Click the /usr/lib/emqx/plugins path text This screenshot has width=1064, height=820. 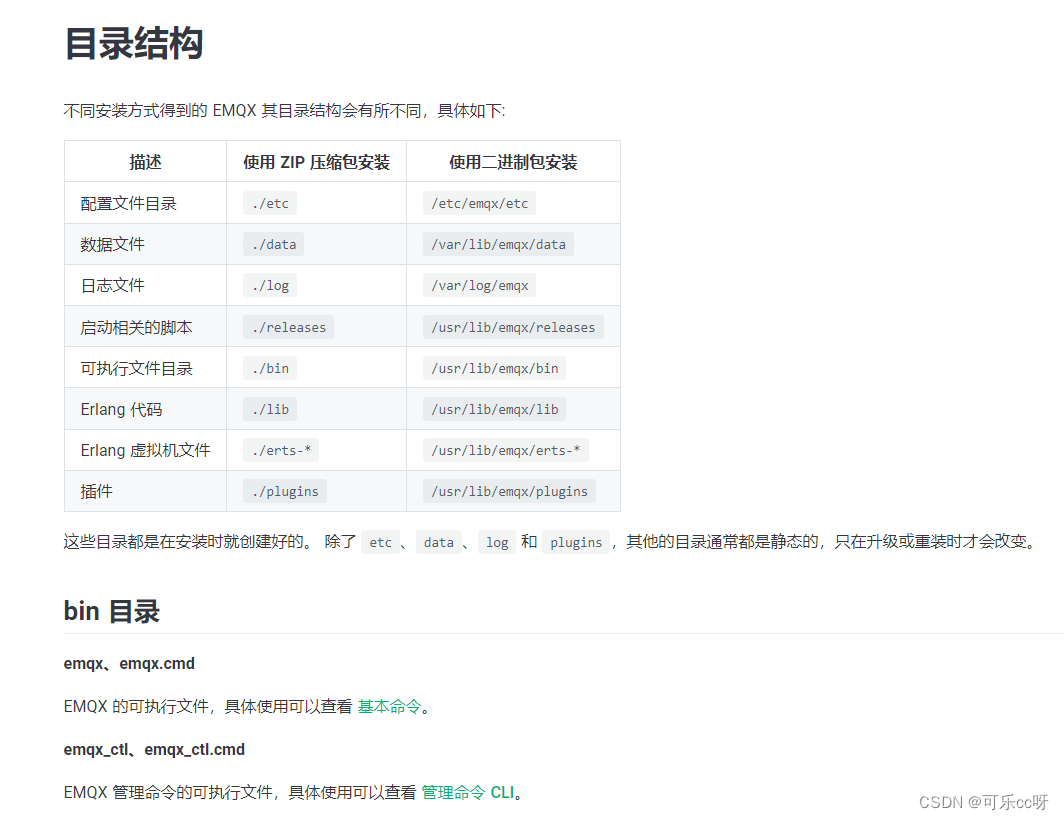(x=512, y=490)
